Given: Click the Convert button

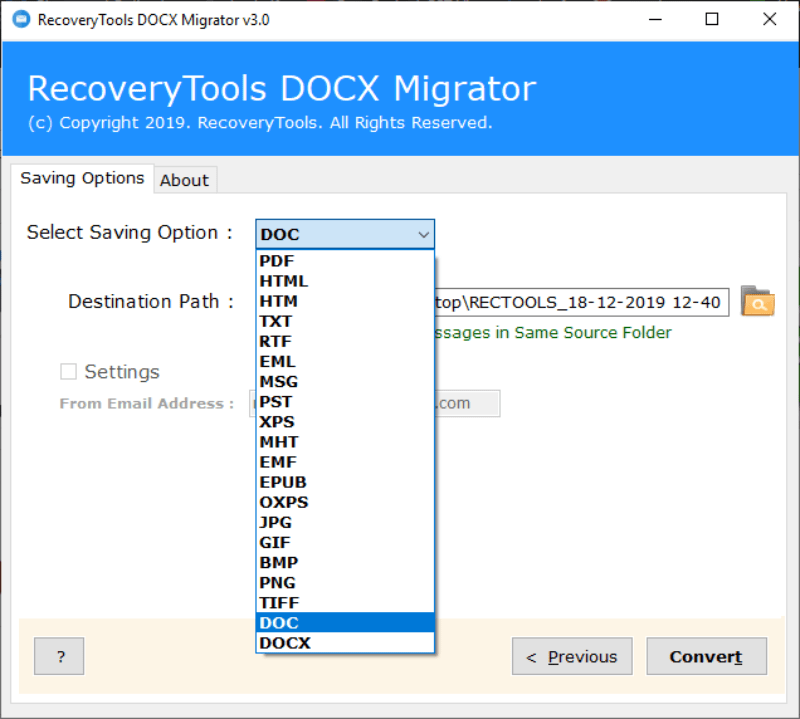Looking at the screenshot, I should tap(707, 656).
